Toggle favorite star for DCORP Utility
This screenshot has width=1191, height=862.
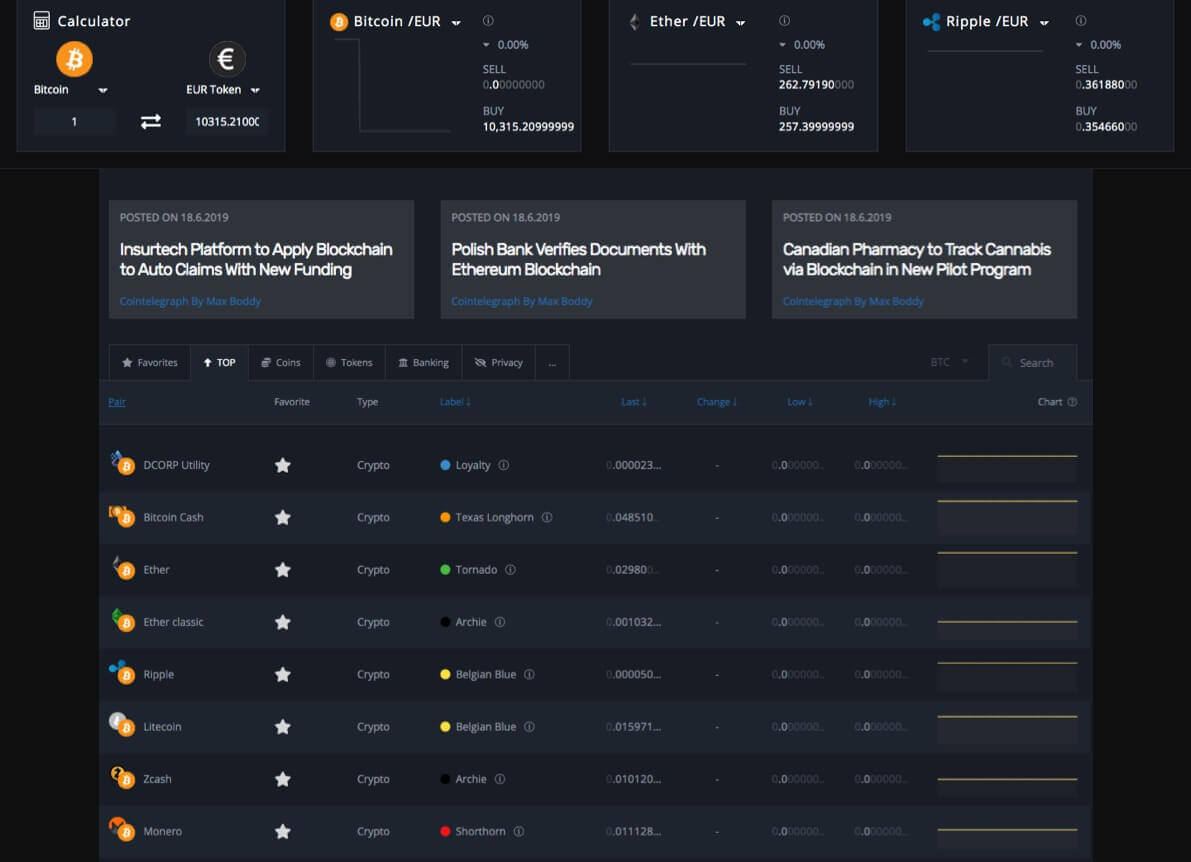[283, 465]
